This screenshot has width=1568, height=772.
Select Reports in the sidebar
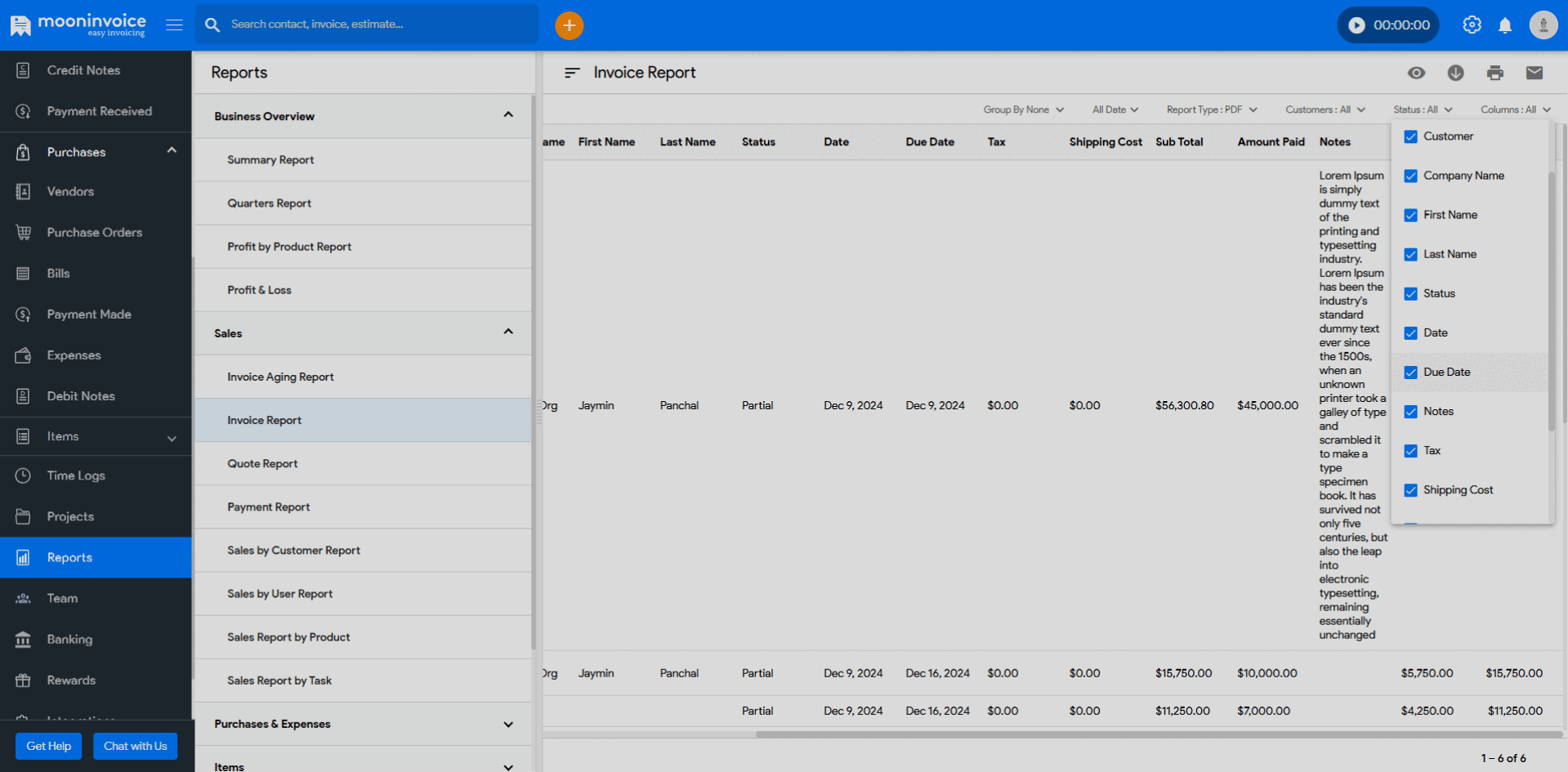tap(96, 557)
